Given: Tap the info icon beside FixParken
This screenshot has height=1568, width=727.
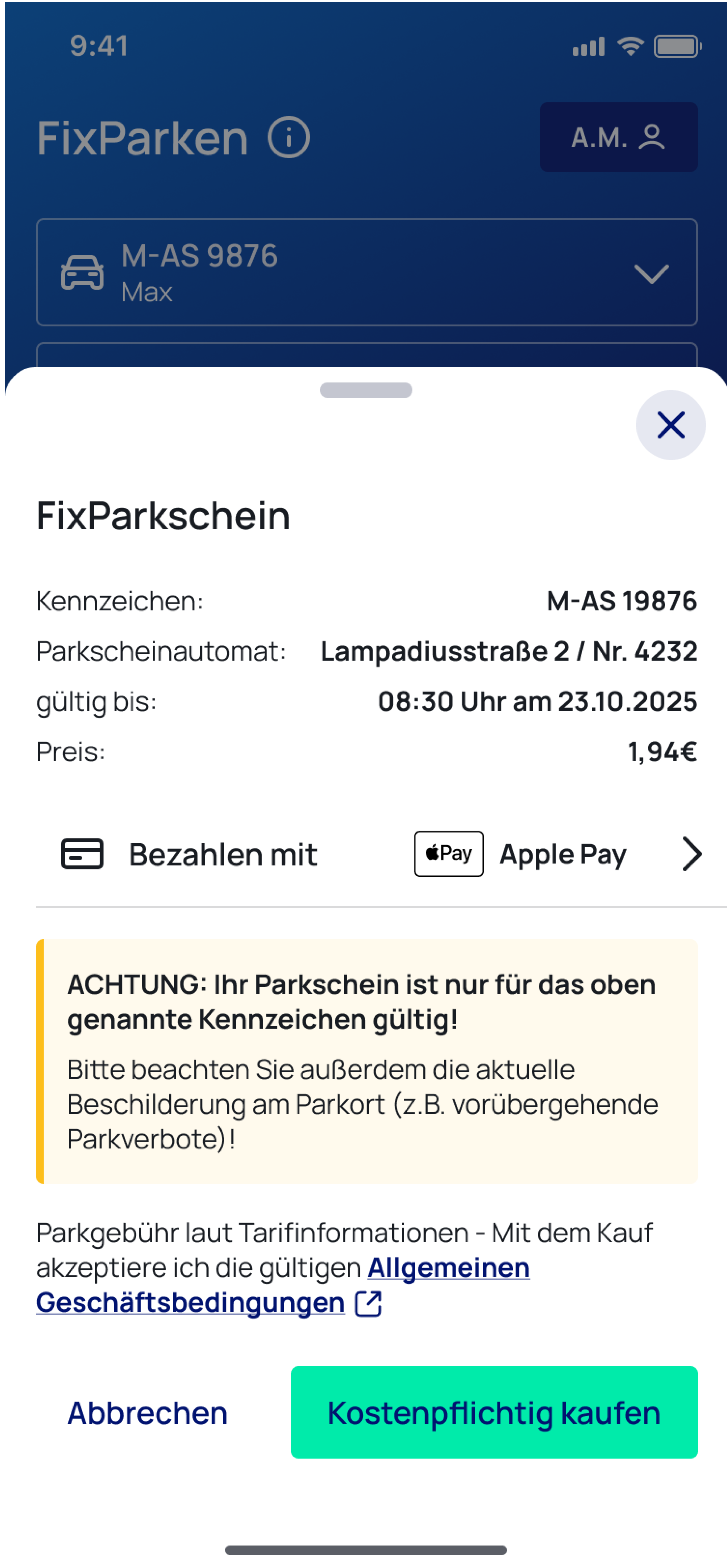Looking at the screenshot, I should [x=288, y=138].
